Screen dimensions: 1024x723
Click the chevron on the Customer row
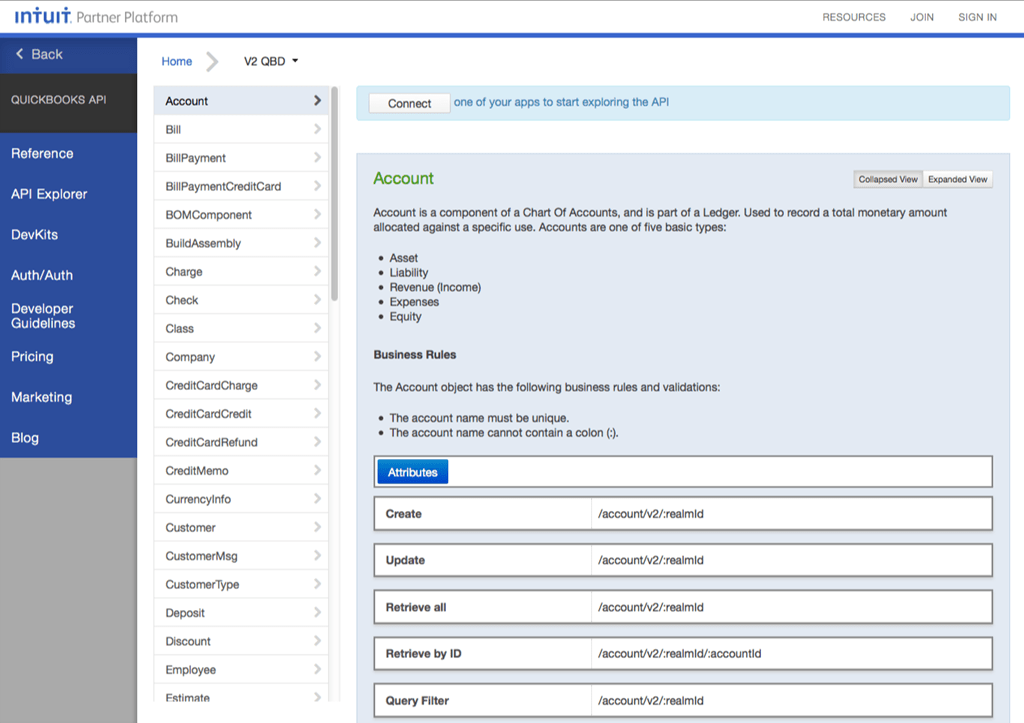pyautogui.click(x=317, y=527)
